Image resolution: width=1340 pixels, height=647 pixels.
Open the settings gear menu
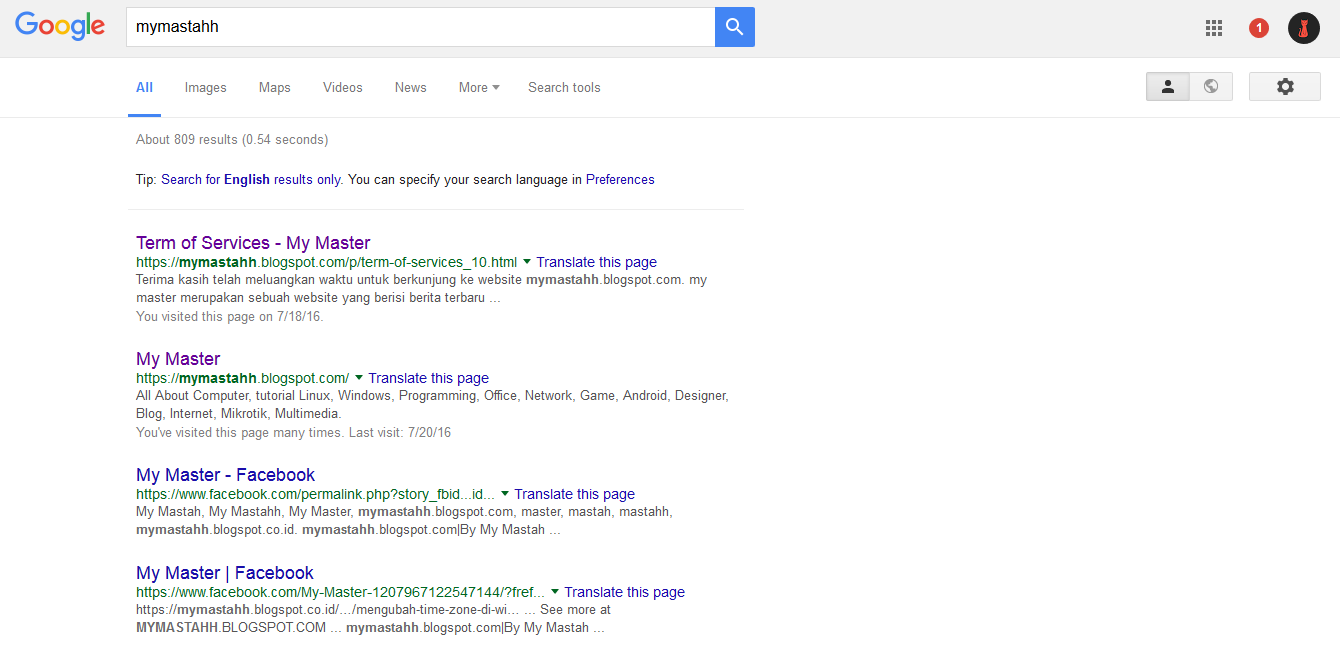tap(1285, 87)
